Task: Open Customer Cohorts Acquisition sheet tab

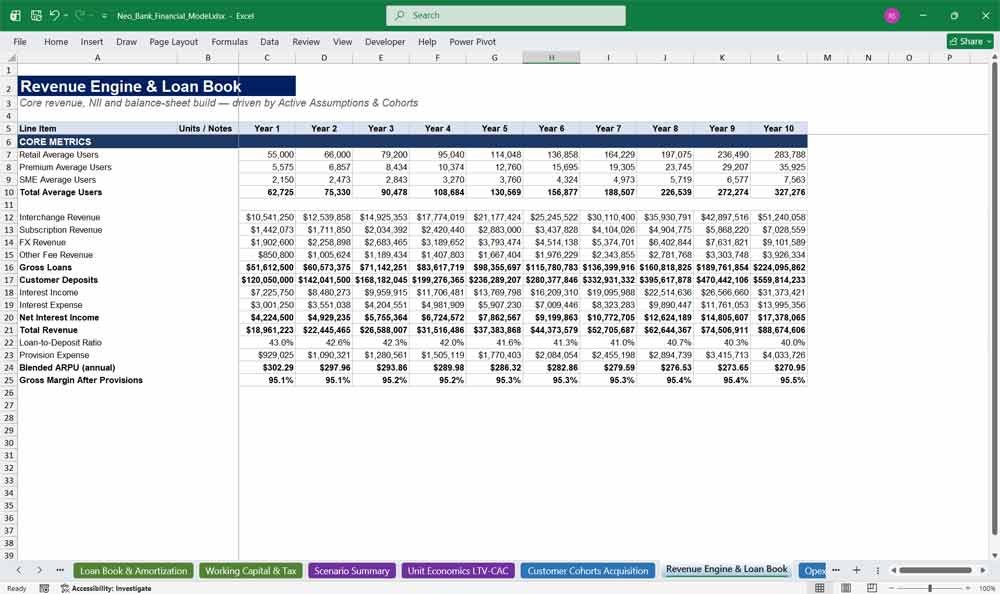Action: [587, 570]
